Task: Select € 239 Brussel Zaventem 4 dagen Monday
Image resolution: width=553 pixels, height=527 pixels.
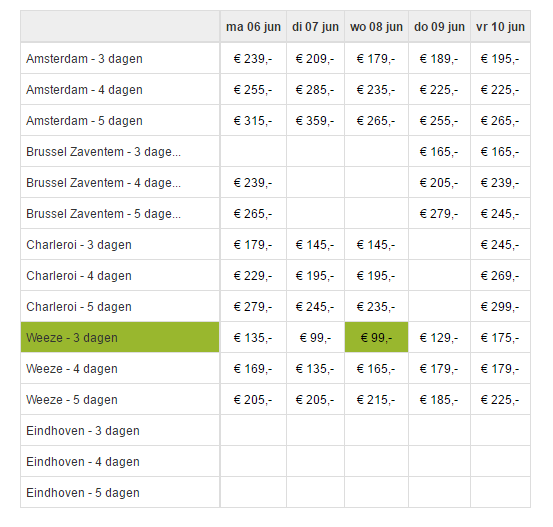Action: 253,183
